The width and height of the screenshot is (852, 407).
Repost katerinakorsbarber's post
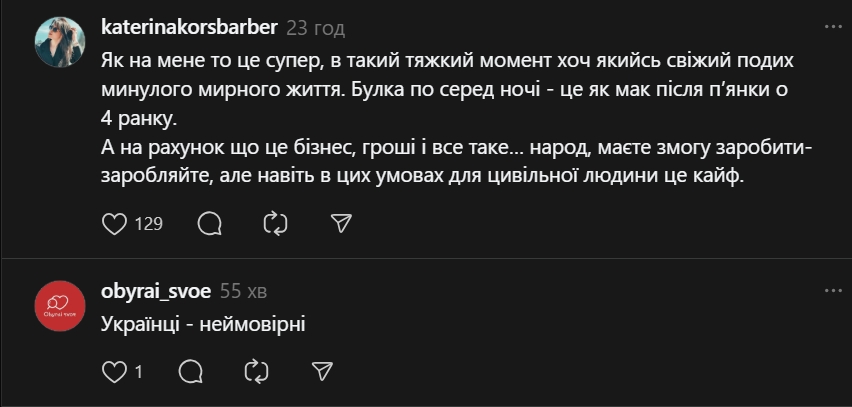tap(275, 223)
